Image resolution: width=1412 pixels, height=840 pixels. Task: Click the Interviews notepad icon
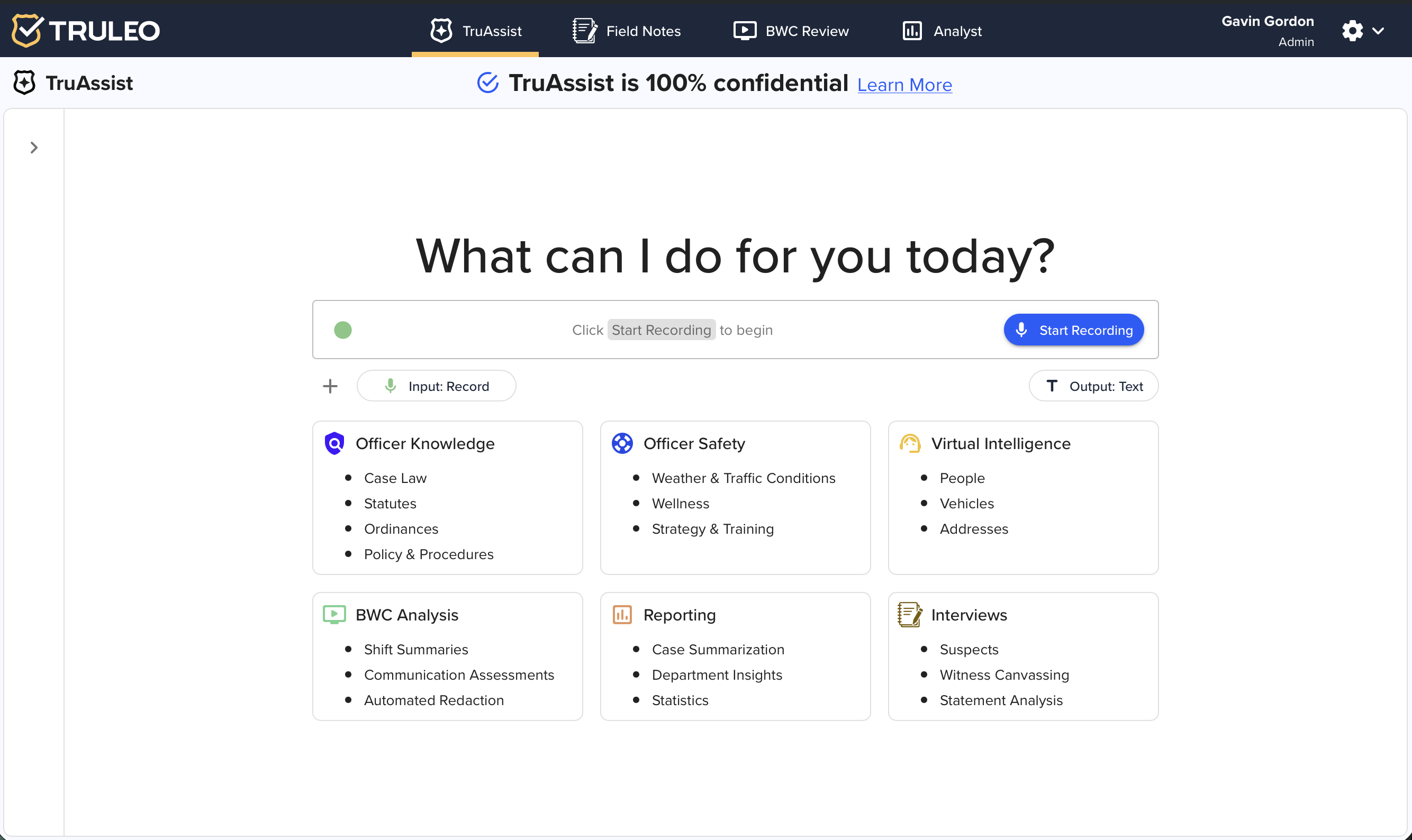[x=909, y=615]
